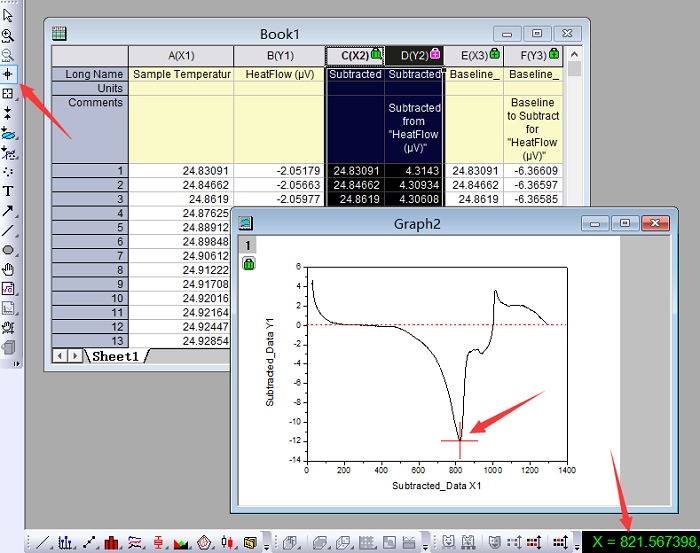Click the green lock in Graph2 window

249,264
